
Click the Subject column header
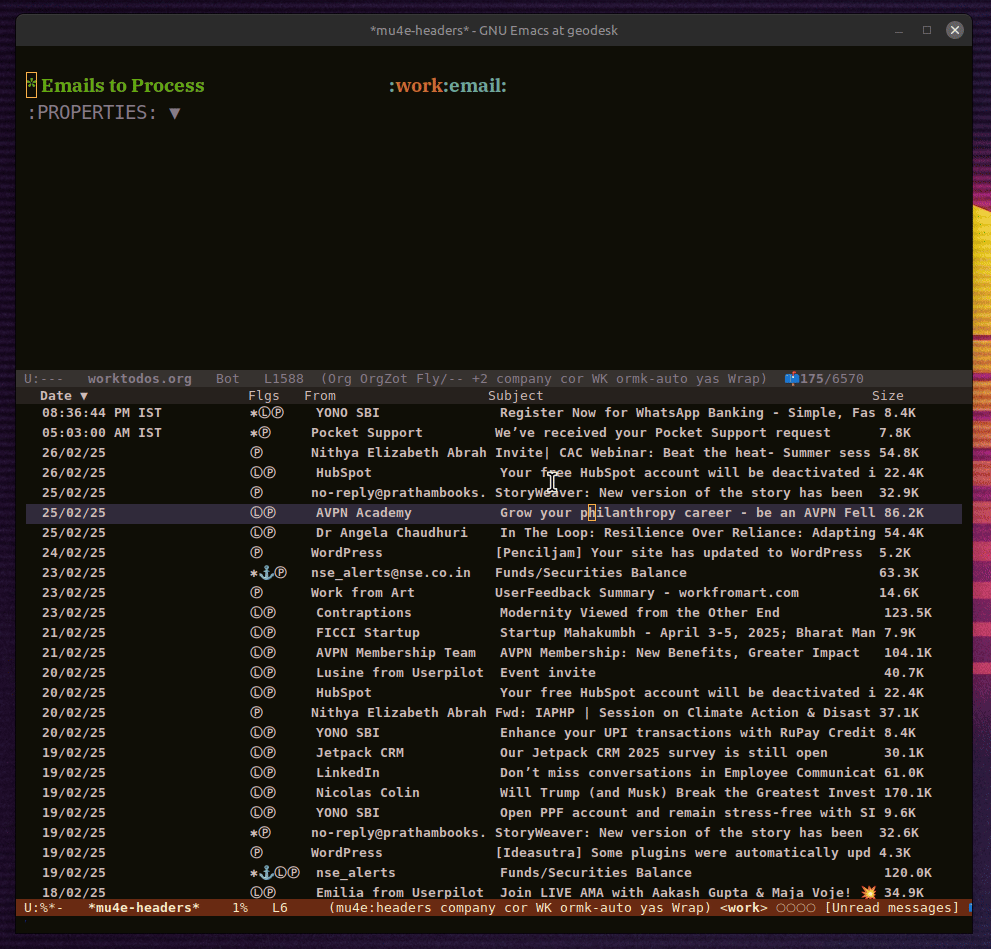tap(515, 396)
